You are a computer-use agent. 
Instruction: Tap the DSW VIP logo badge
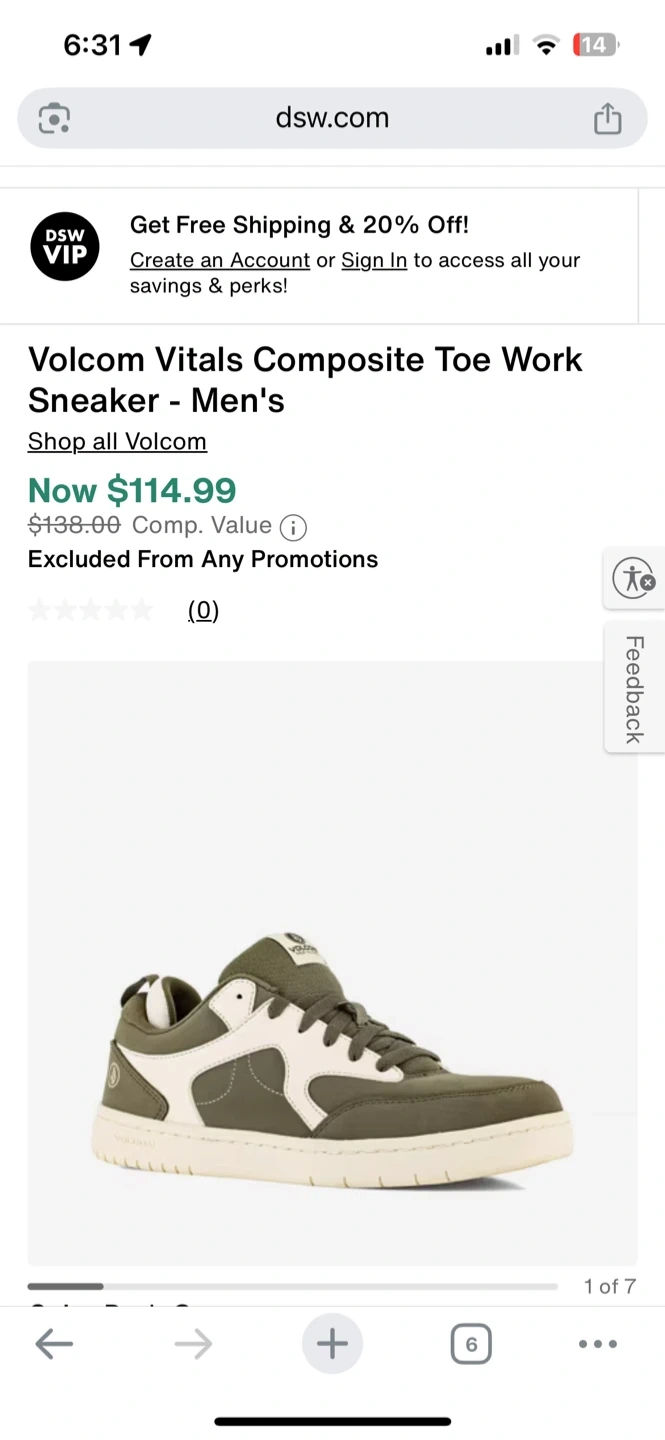[x=65, y=247]
